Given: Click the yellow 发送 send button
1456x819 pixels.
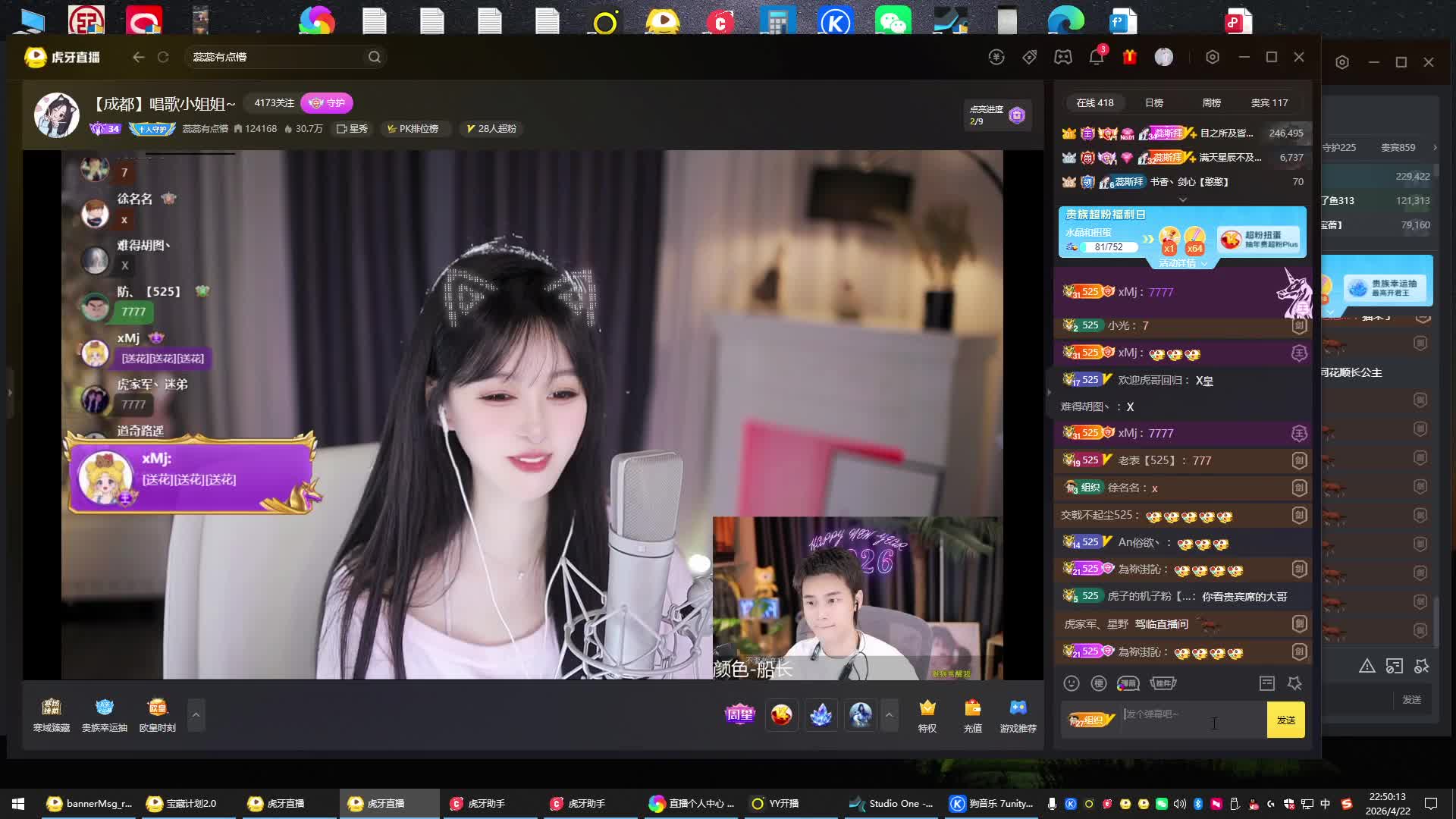Looking at the screenshot, I should pos(1285,720).
